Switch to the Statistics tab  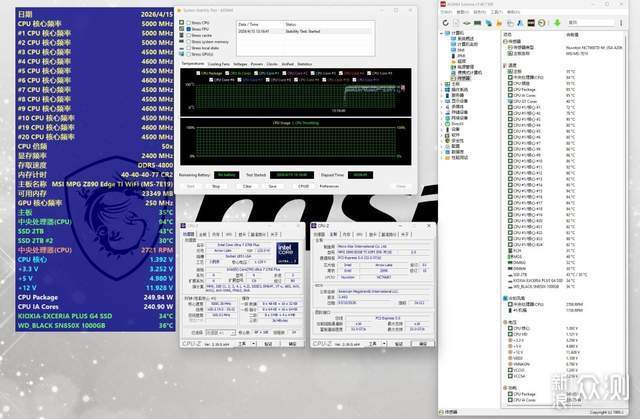click(x=304, y=64)
